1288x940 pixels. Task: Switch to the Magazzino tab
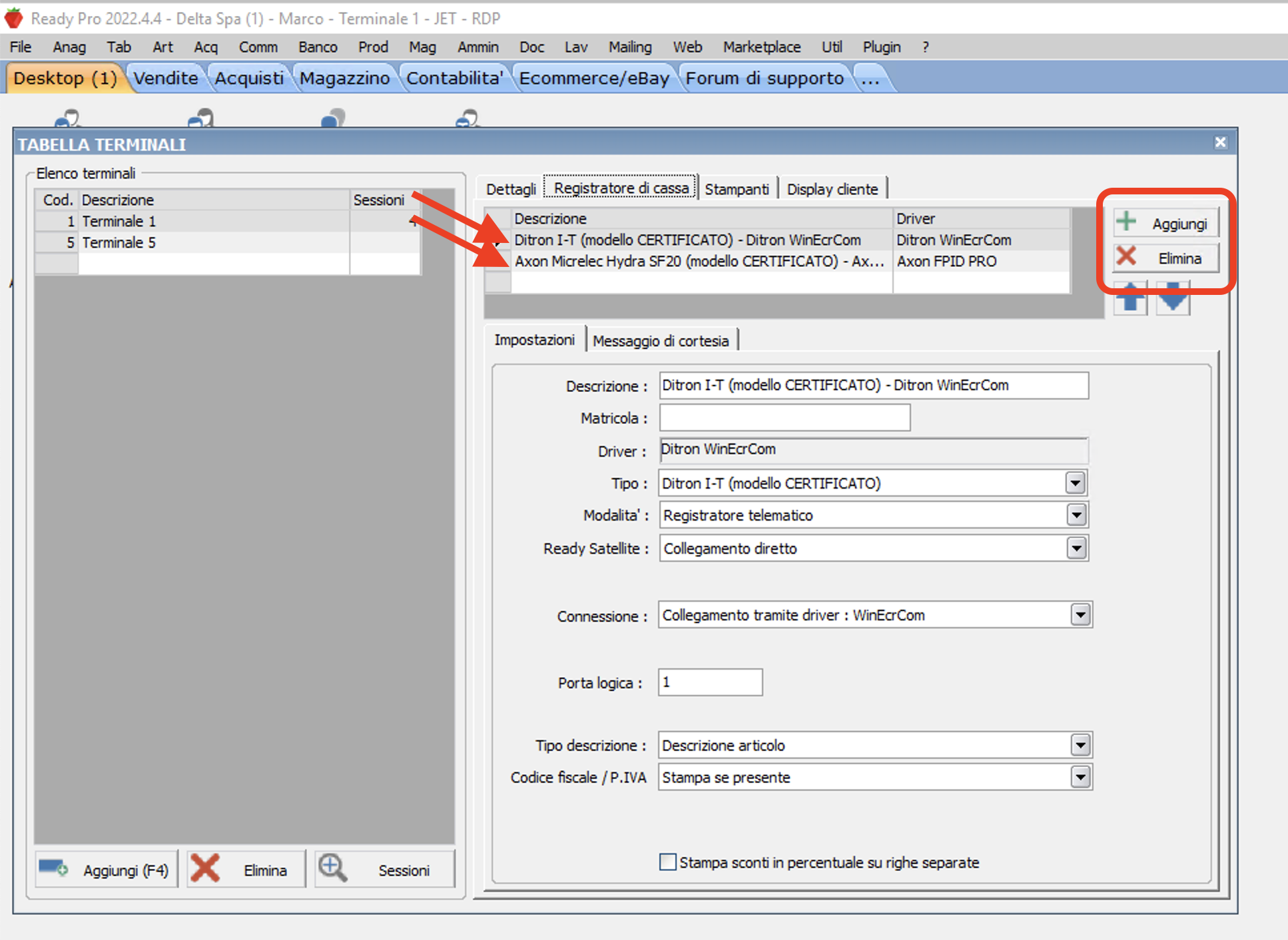click(344, 78)
